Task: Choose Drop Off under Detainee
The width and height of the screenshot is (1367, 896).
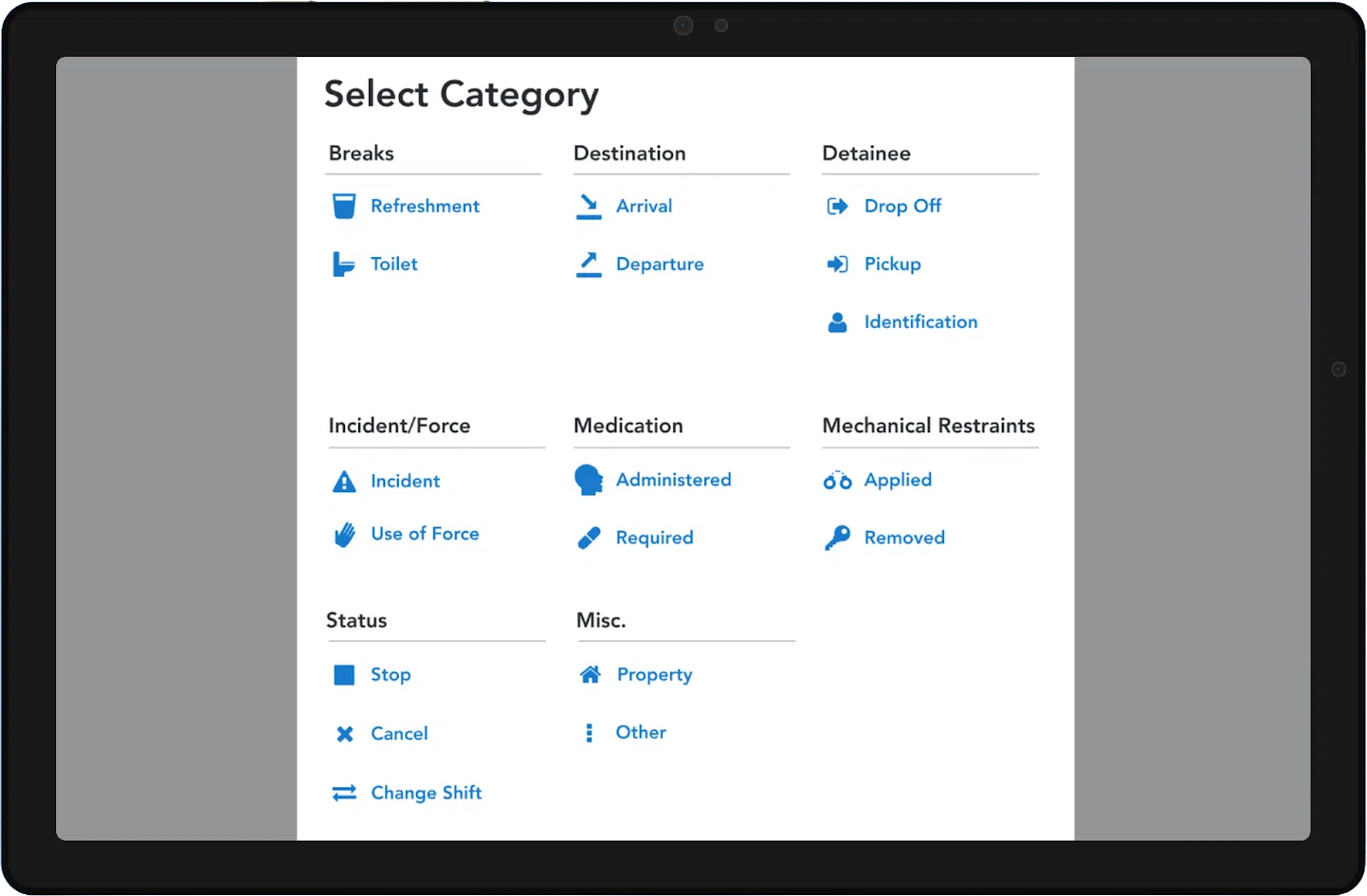Action: pyautogui.click(x=902, y=206)
